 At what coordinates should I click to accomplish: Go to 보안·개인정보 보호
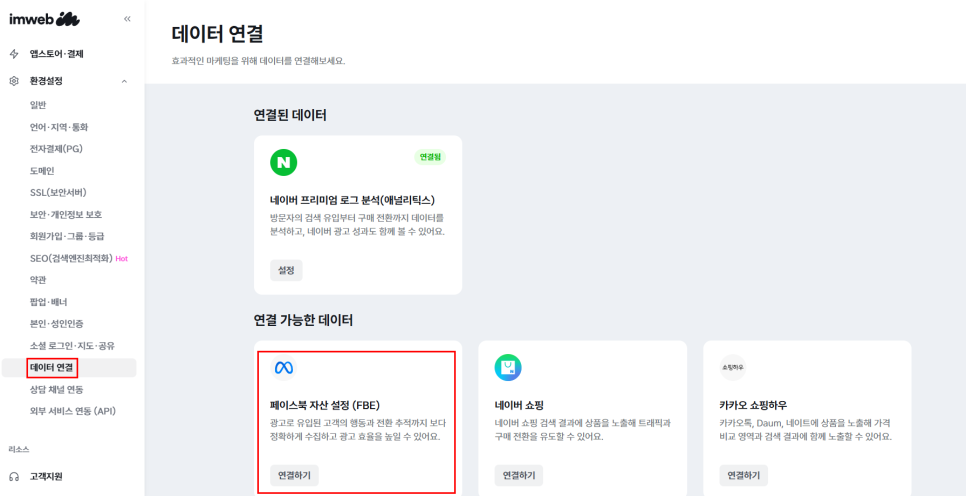(x=66, y=214)
